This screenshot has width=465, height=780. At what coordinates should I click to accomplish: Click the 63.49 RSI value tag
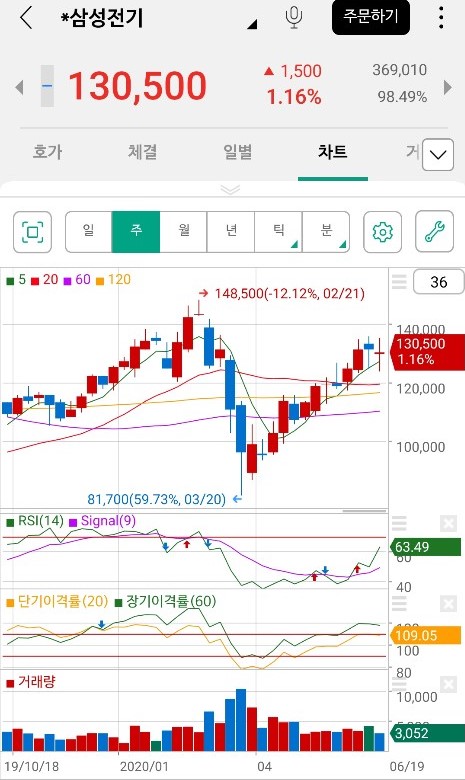tap(426, 547)
